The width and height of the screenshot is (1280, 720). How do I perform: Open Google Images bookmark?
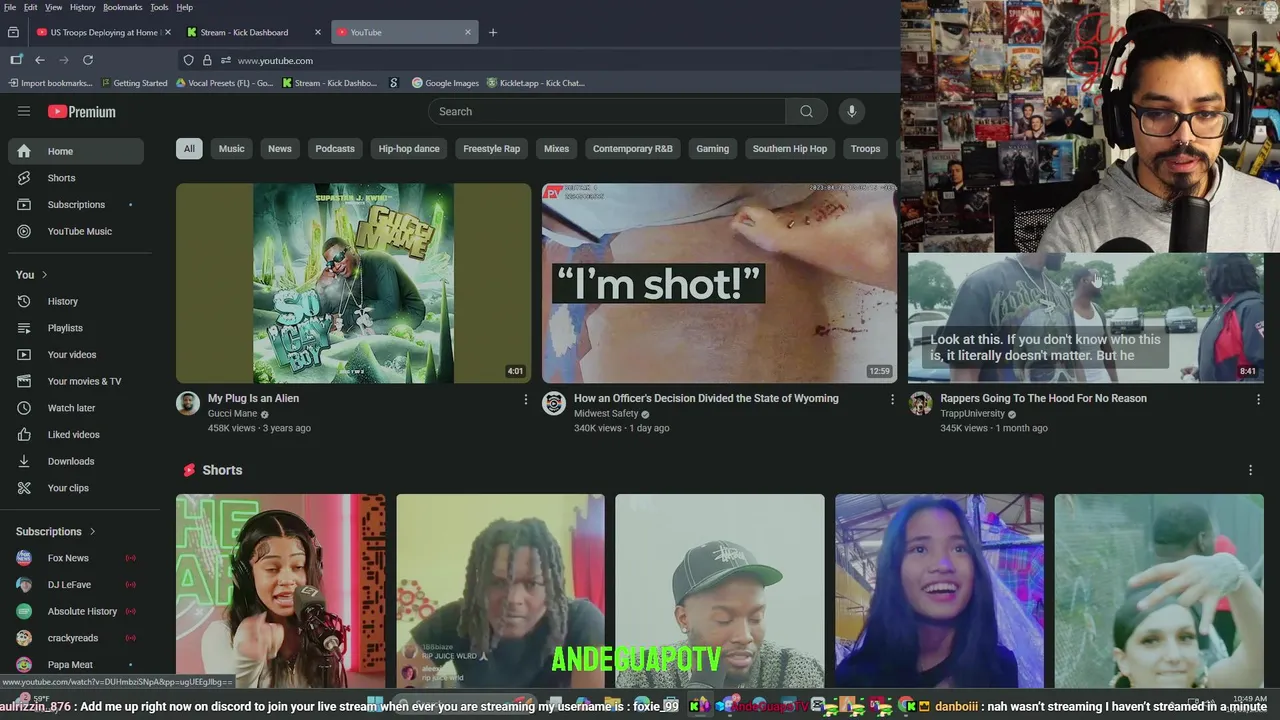pos(445,83)
